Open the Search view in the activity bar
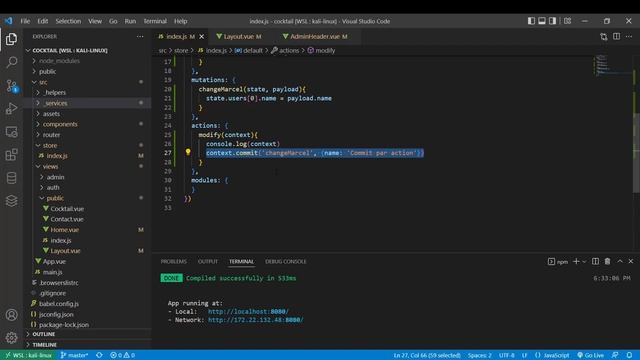Screen dimensions: 640x360 11,62
